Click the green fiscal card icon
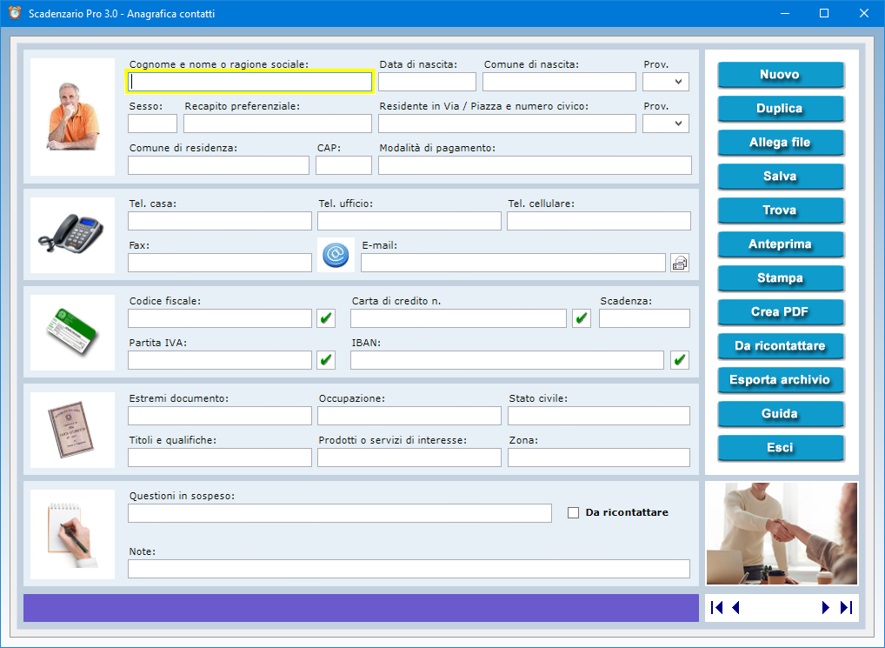885x648 pixels. (72, 332)
